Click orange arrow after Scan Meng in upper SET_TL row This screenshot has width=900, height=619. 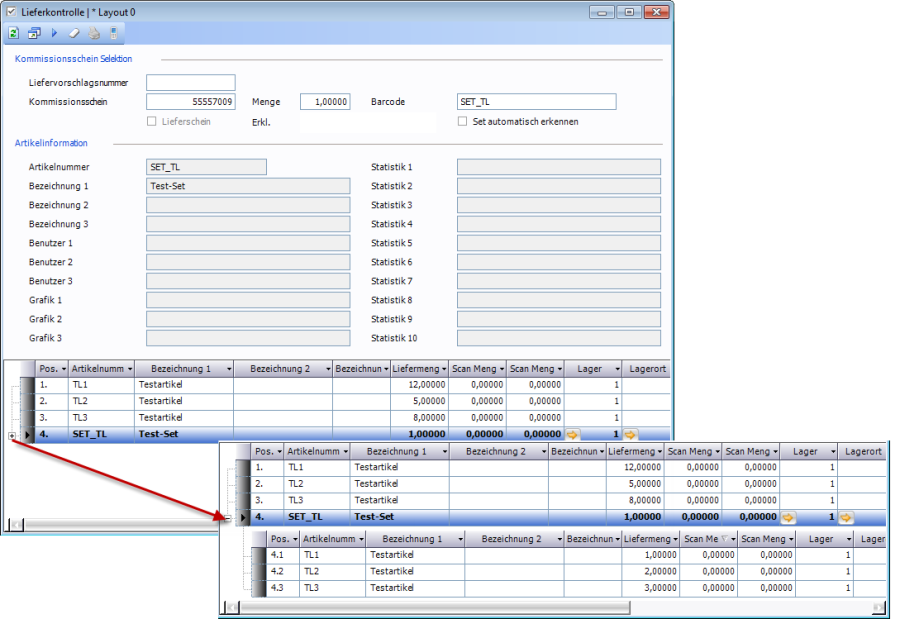tap(573, 435)
